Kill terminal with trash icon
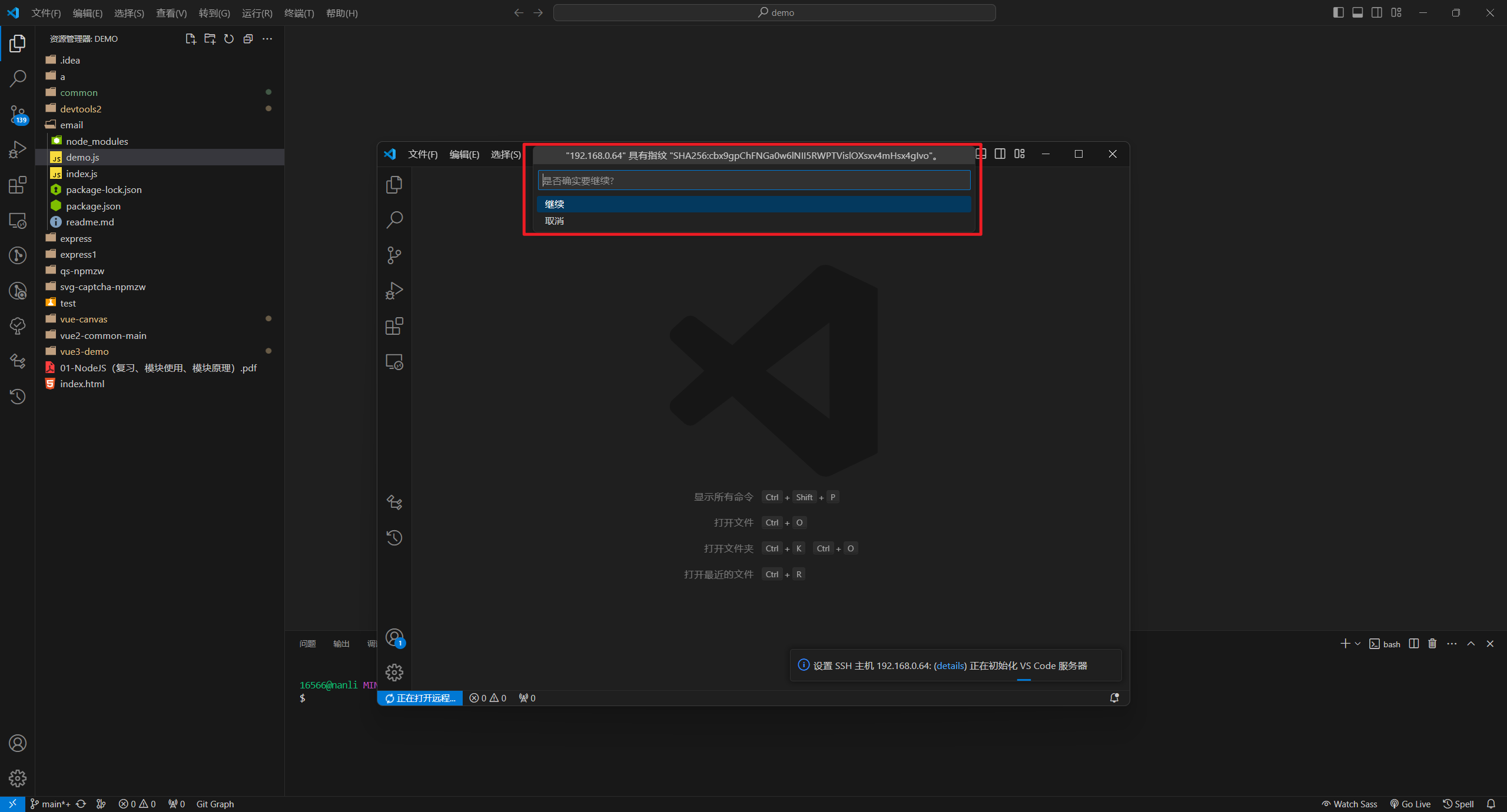The width and height of the screenshot is (1507, 812). click(x=1432, y=644)
